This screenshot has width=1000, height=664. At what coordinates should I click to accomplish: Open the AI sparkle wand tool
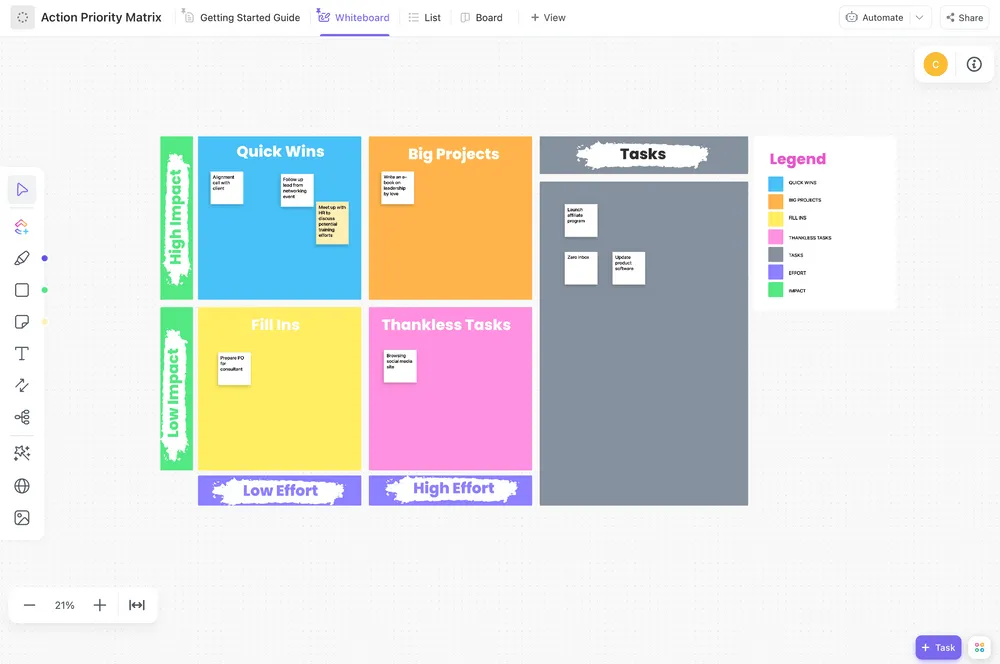tap(22, 453)
